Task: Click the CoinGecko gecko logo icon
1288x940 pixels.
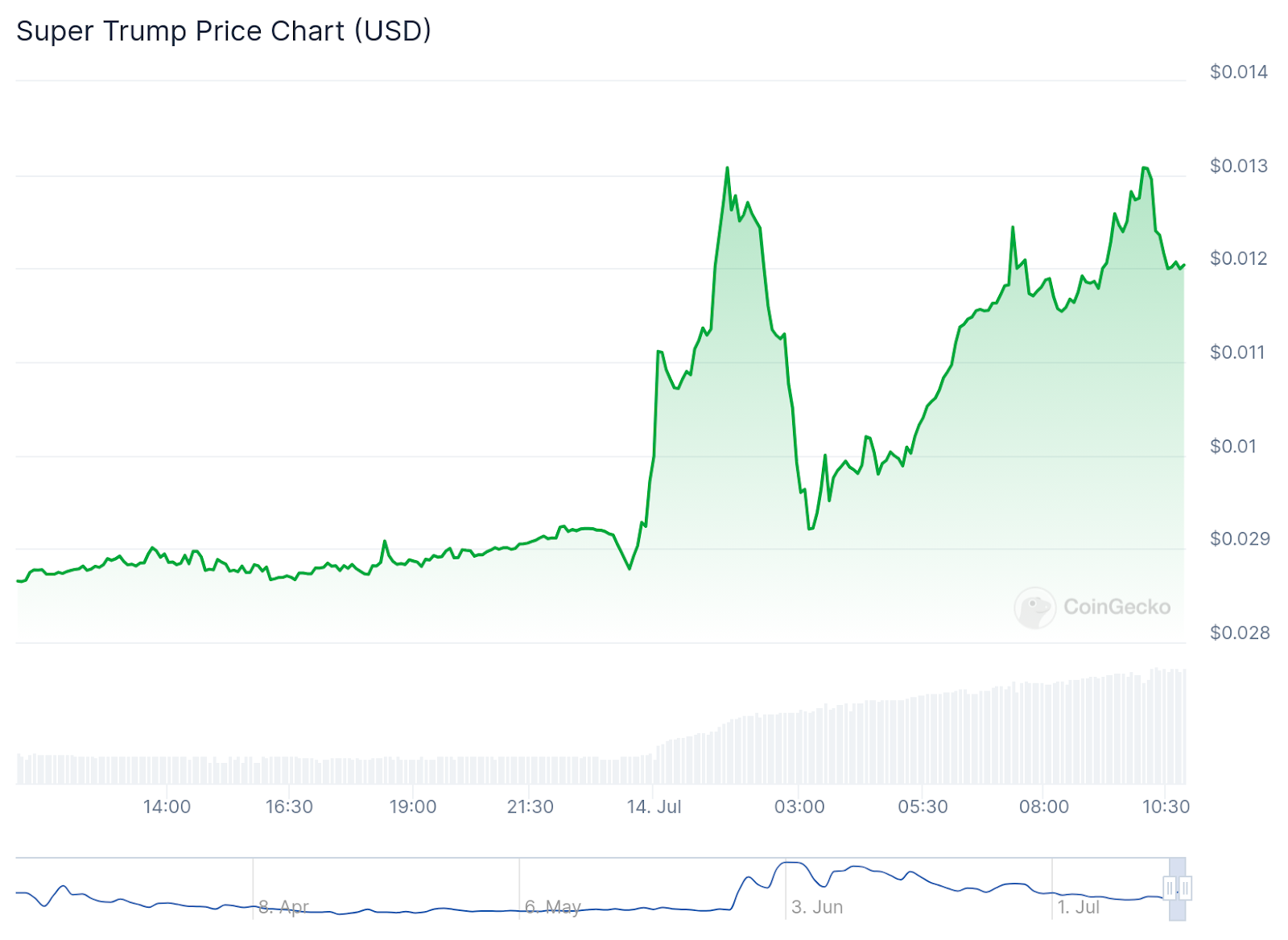Action: pos(1034,608)
